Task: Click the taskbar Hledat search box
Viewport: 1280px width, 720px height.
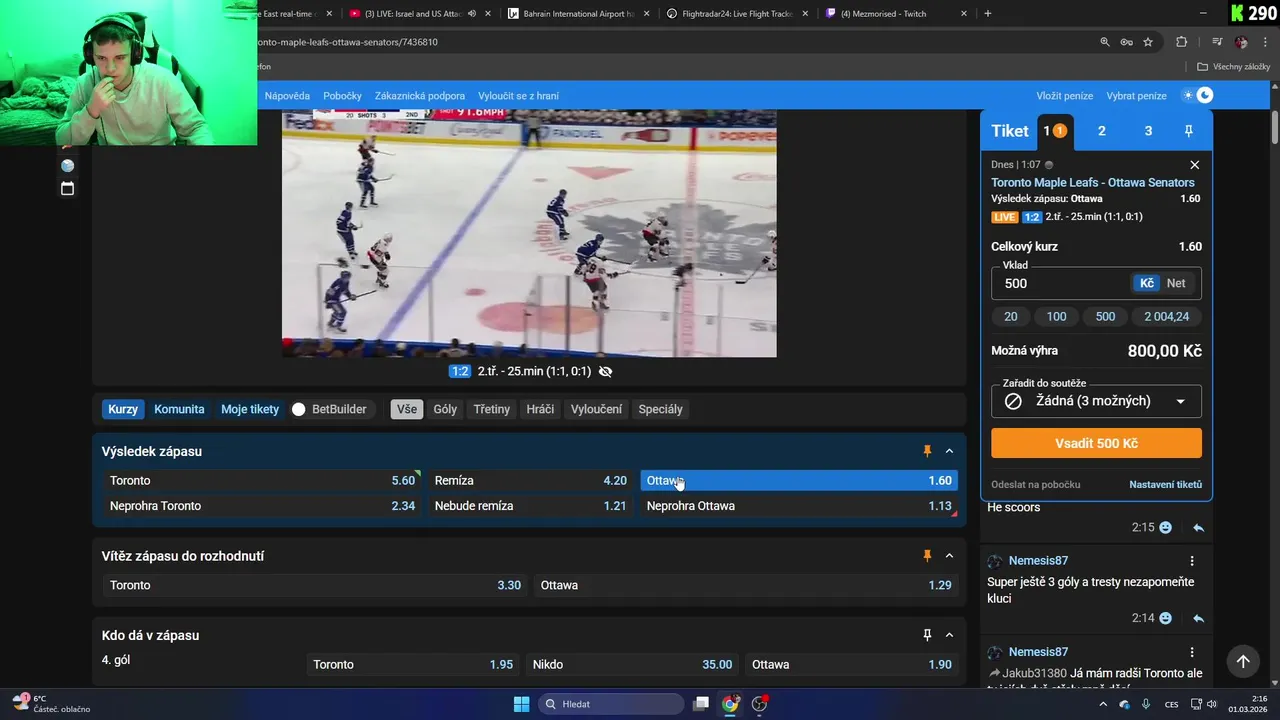Action: 609,704
